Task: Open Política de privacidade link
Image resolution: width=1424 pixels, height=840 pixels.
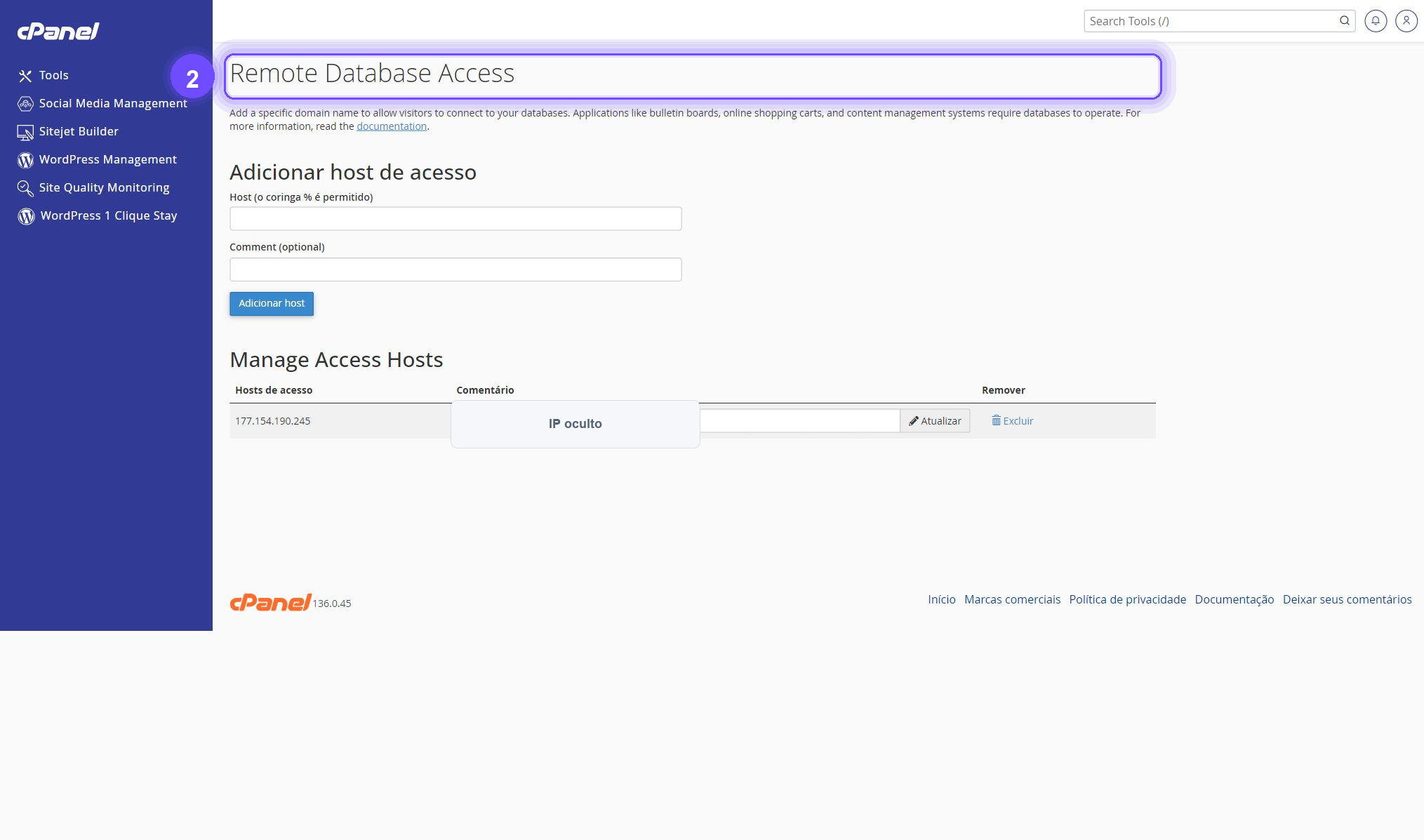Action: tap(1127, 599)
